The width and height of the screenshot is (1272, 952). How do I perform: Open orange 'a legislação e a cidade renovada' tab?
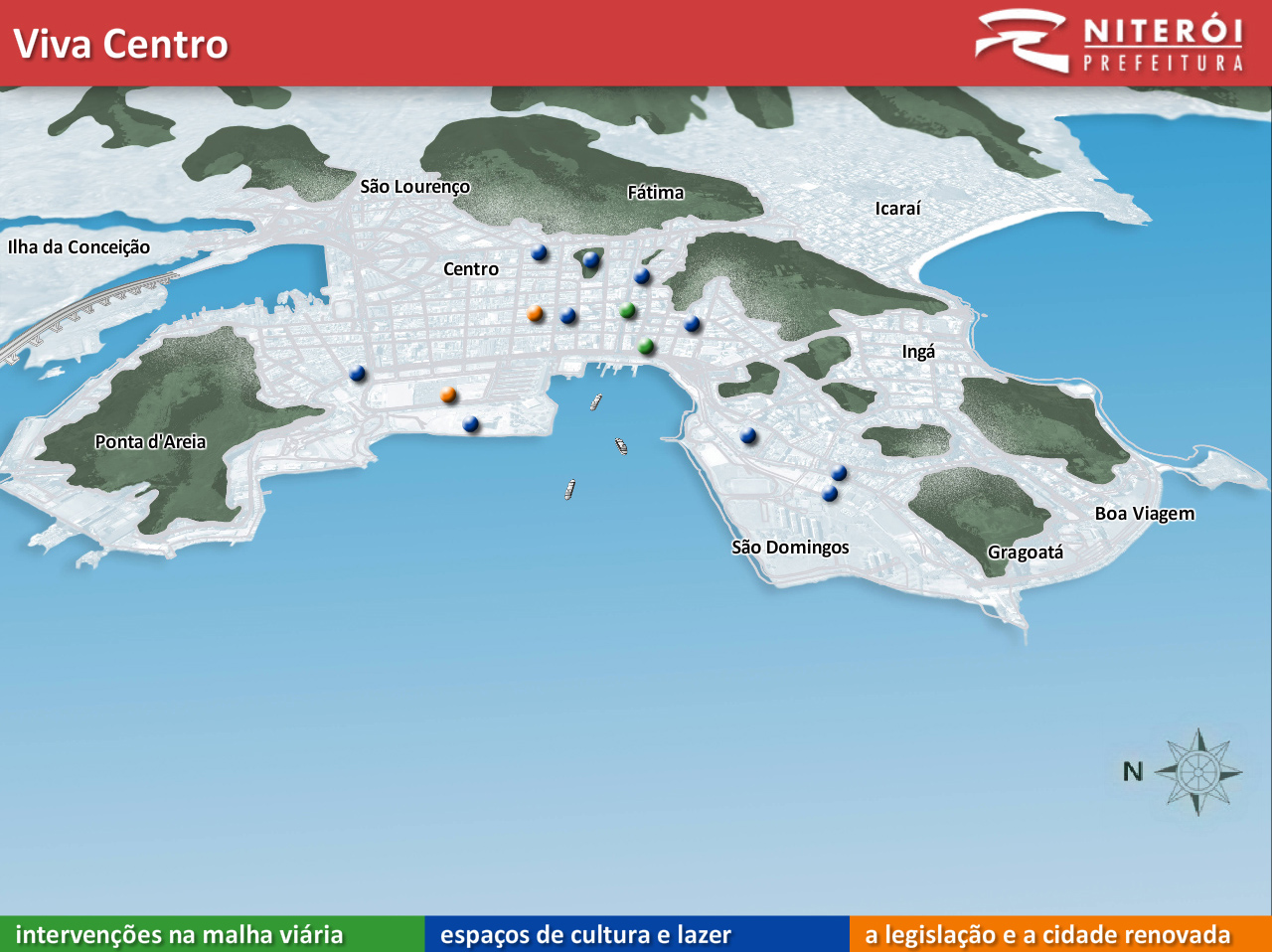coord(1060,934)
